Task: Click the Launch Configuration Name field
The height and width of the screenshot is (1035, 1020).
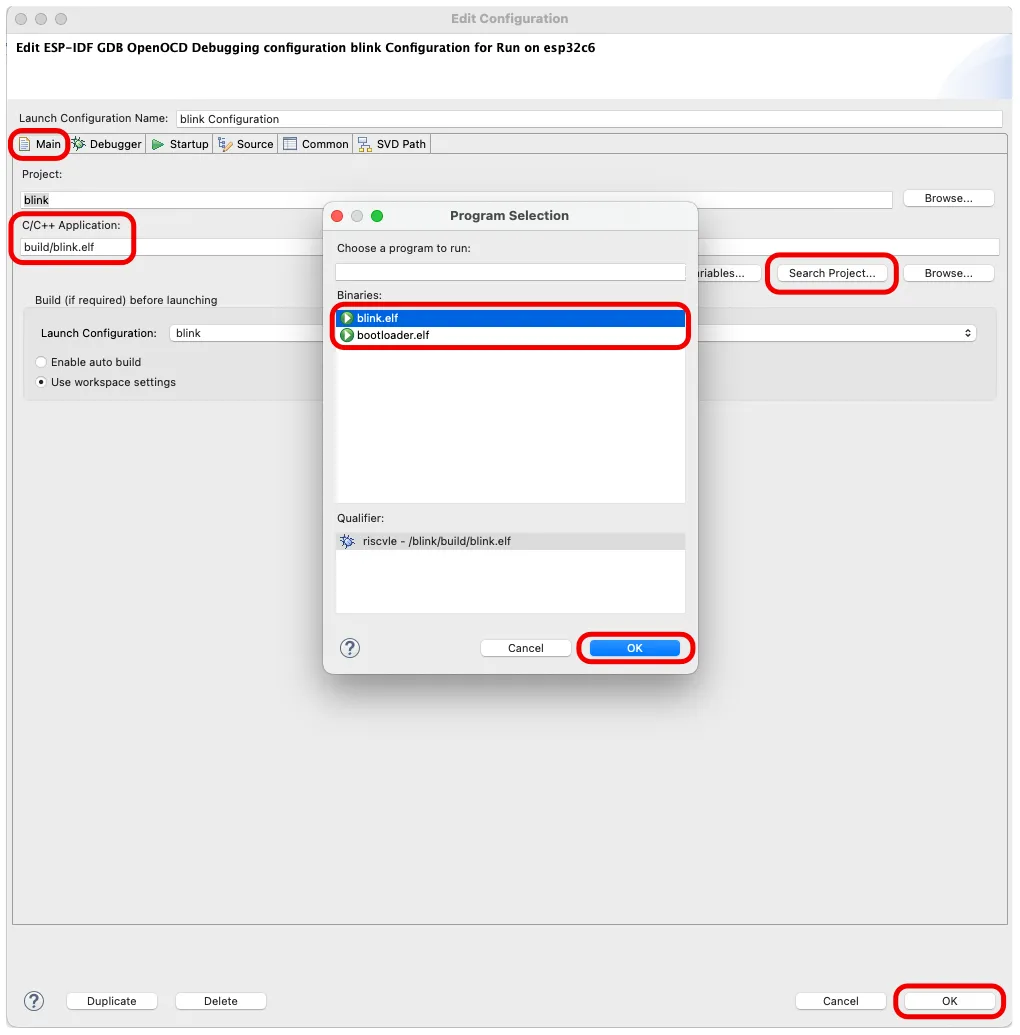Action: coord(588,119)
